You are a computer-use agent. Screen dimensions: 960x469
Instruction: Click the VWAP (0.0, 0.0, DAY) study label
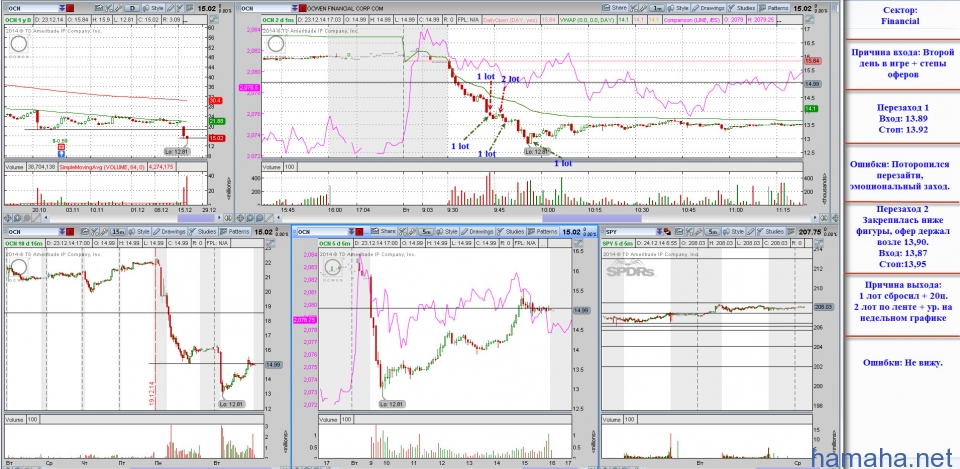pyautogui.click(x=587, y=20)
